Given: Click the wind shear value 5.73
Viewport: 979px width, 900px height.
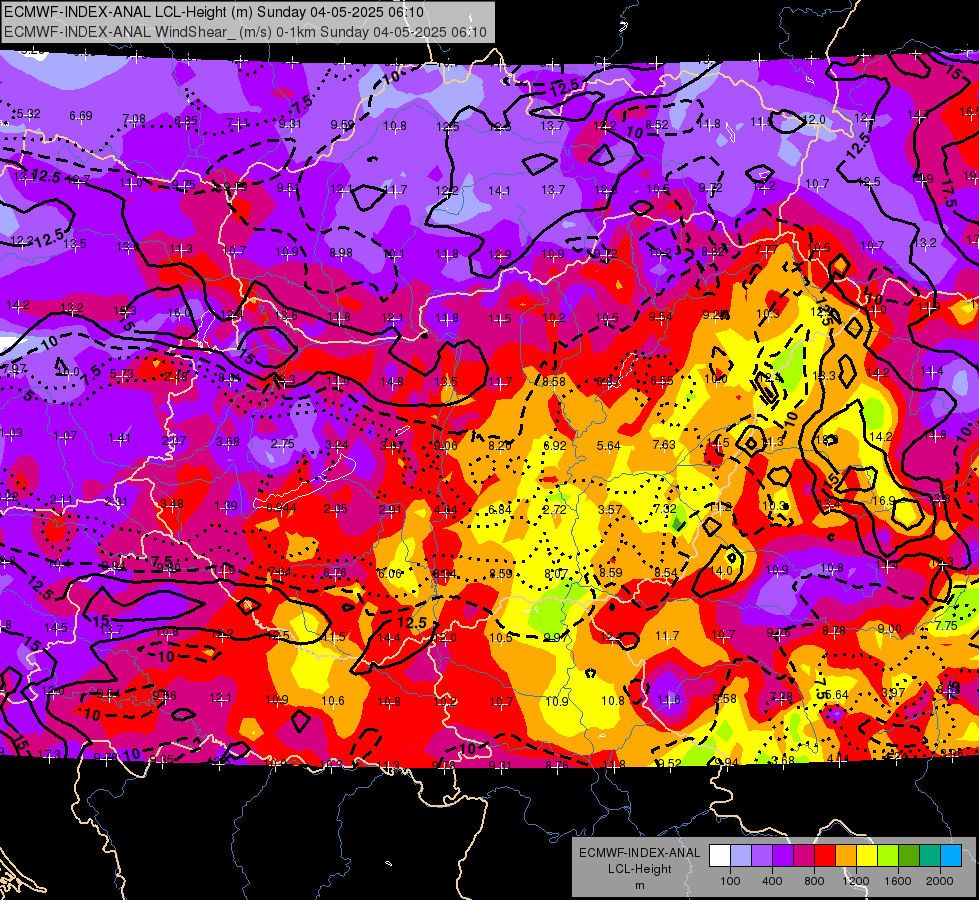Looking at the screenshot, I should click(122, 374).
